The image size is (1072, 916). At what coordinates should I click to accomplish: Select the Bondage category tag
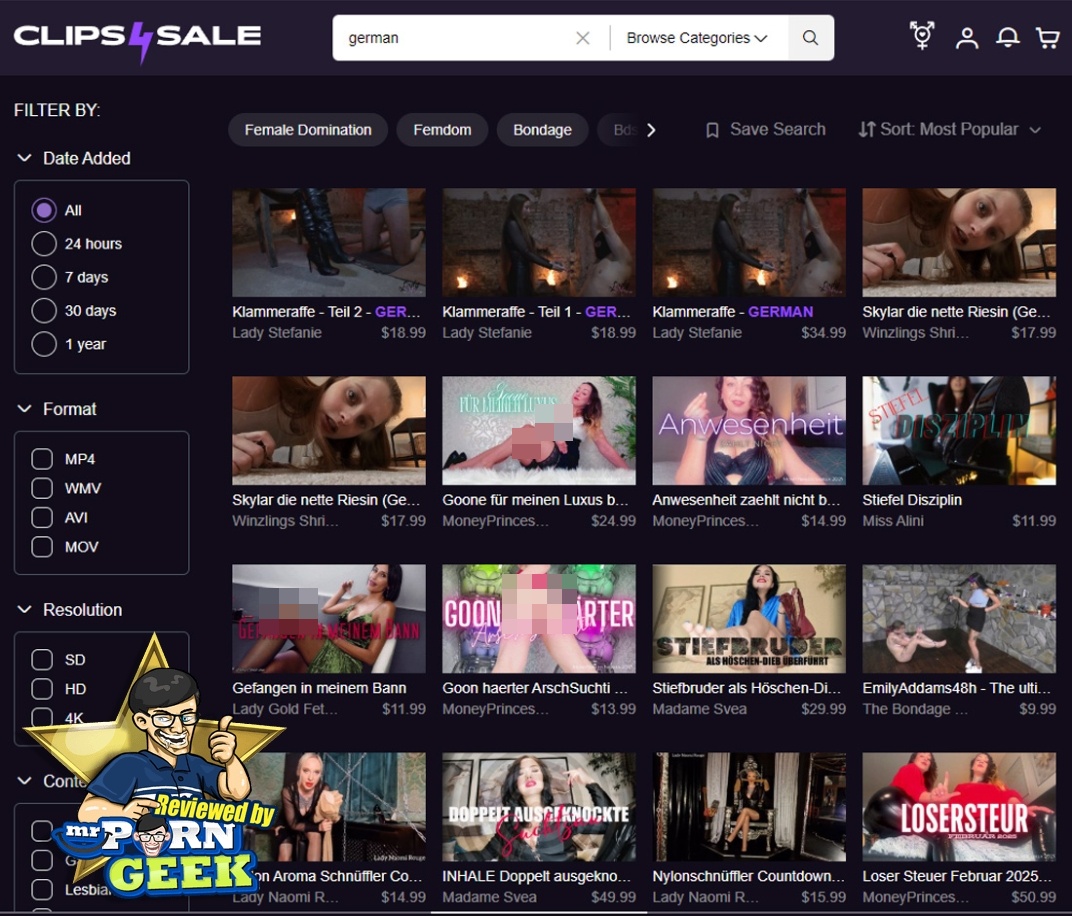542,130
